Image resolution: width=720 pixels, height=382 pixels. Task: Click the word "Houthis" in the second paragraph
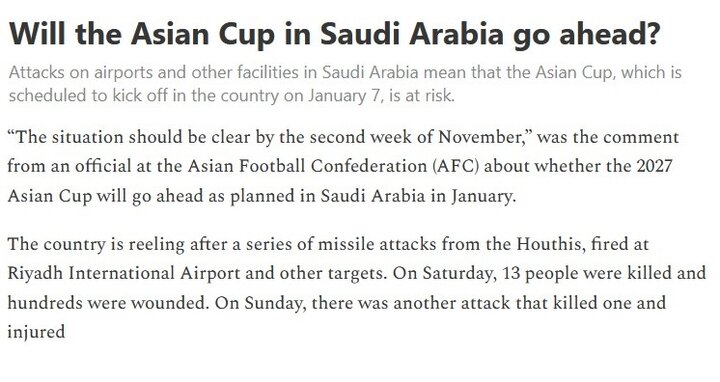pyautogui.click(x=548, y=244)
